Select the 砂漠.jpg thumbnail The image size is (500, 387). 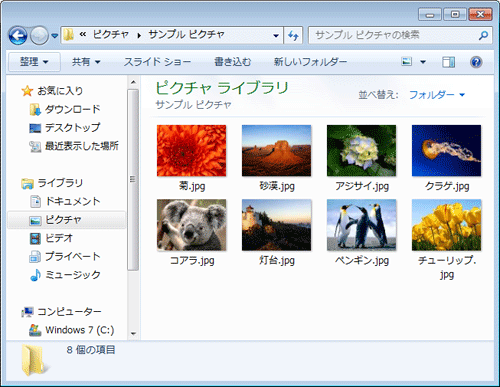[x=276, y=151]
